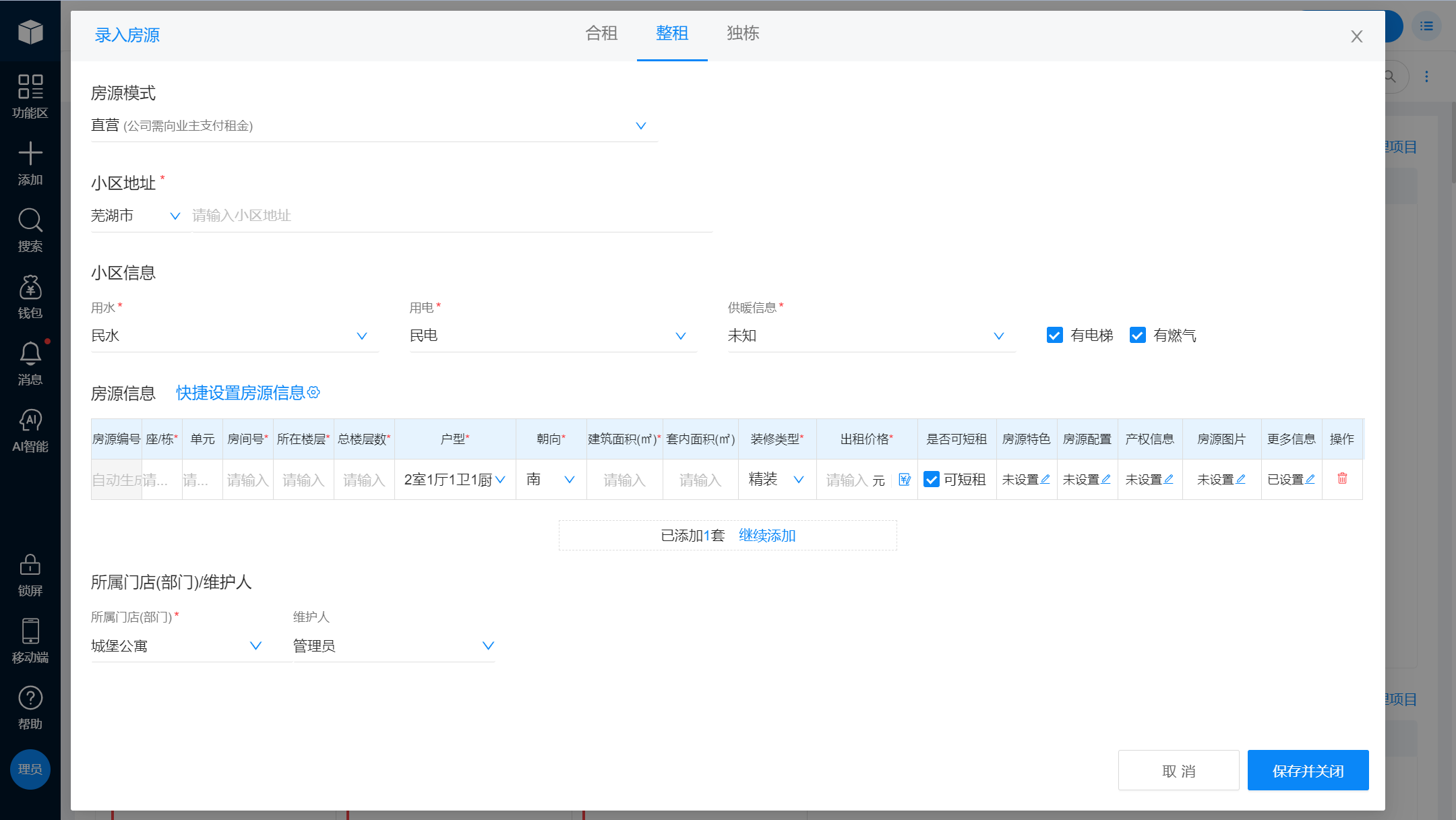Toggle the 可短租 checkbox

(x=932, y=479)
